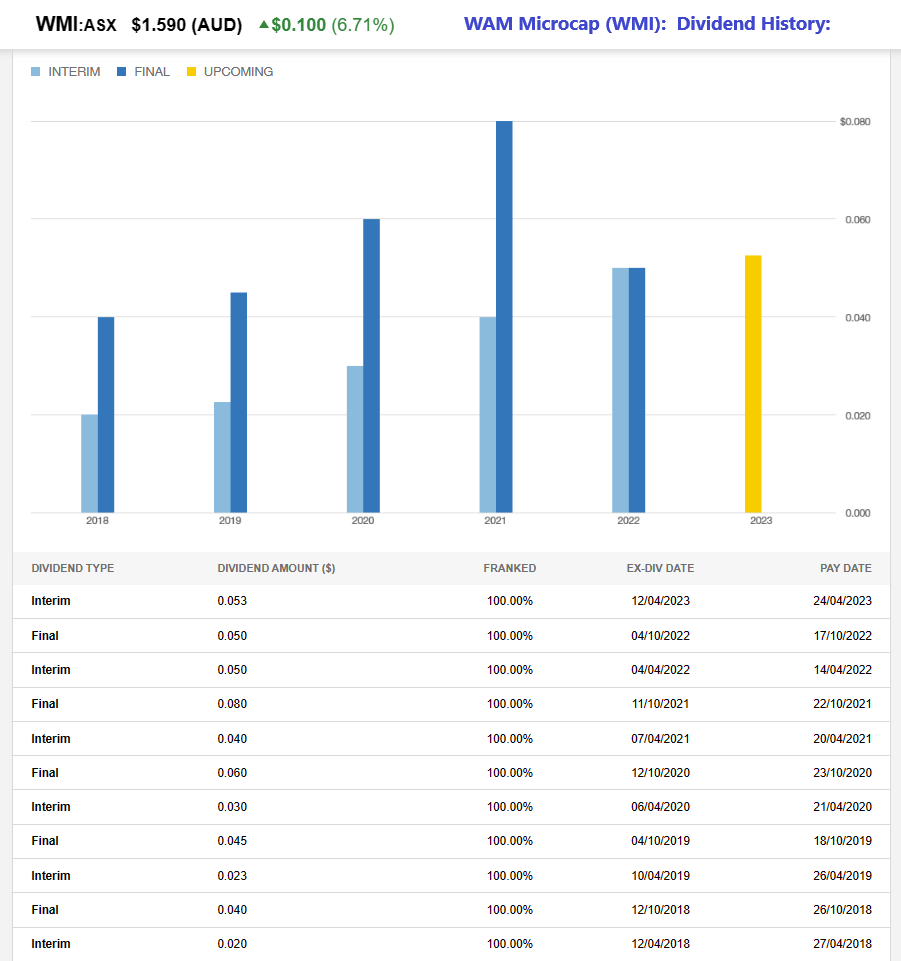Image resolution: width=901 pixels, height=961 pixels.
Task: Click the 0.045 dividend amount cell
Action: point(232,841)
